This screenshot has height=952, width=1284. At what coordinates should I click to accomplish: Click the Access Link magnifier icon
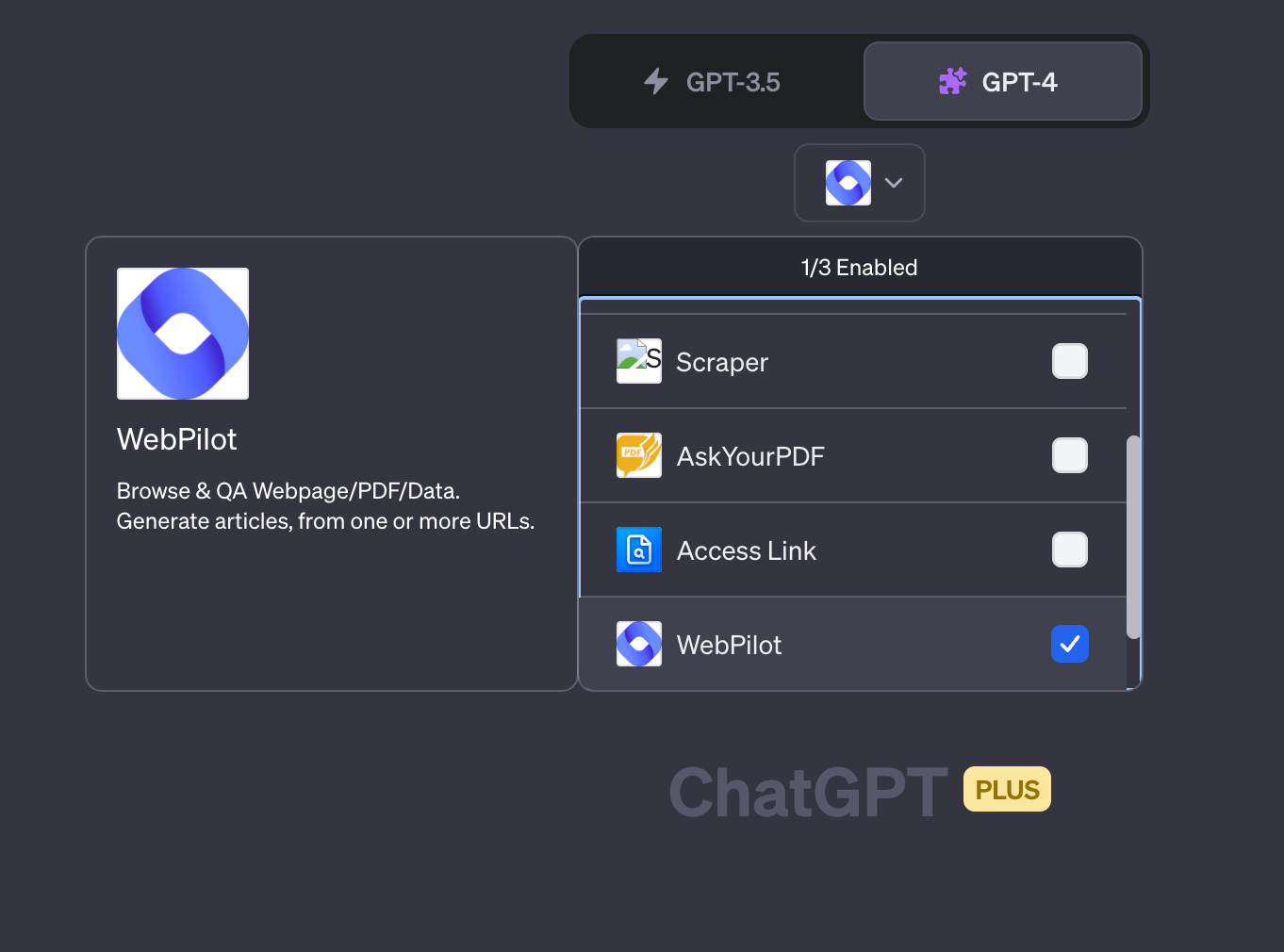[638, 550]
